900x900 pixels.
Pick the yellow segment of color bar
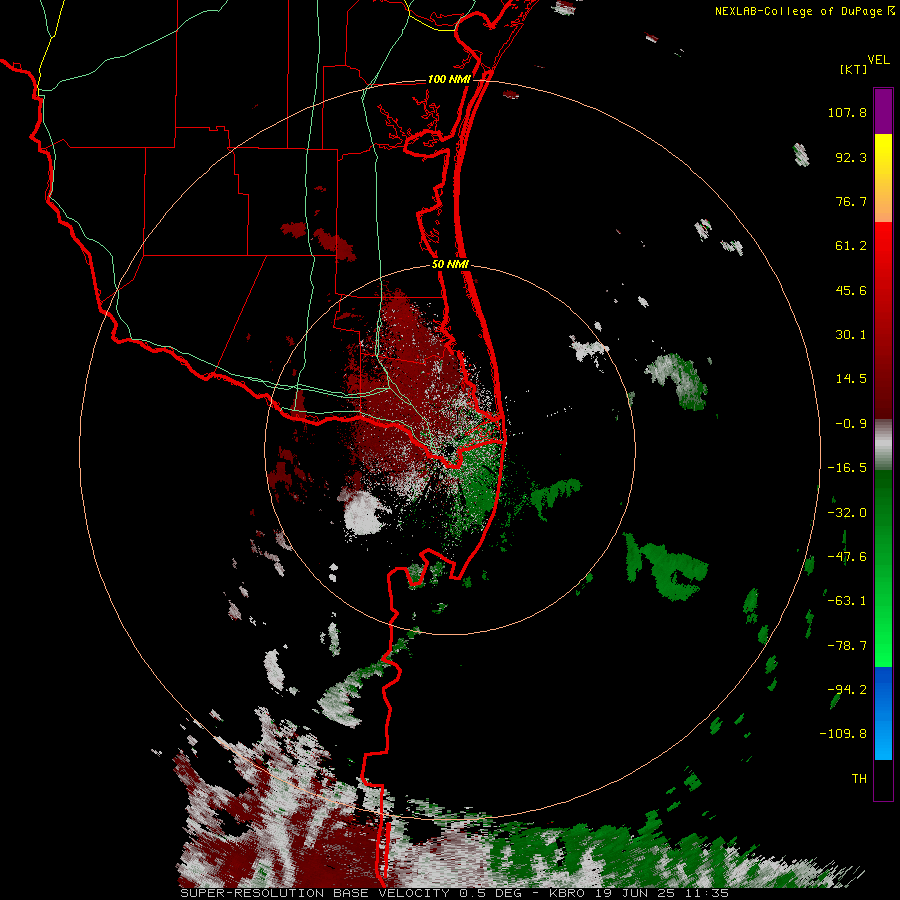[x=883, y=178]
